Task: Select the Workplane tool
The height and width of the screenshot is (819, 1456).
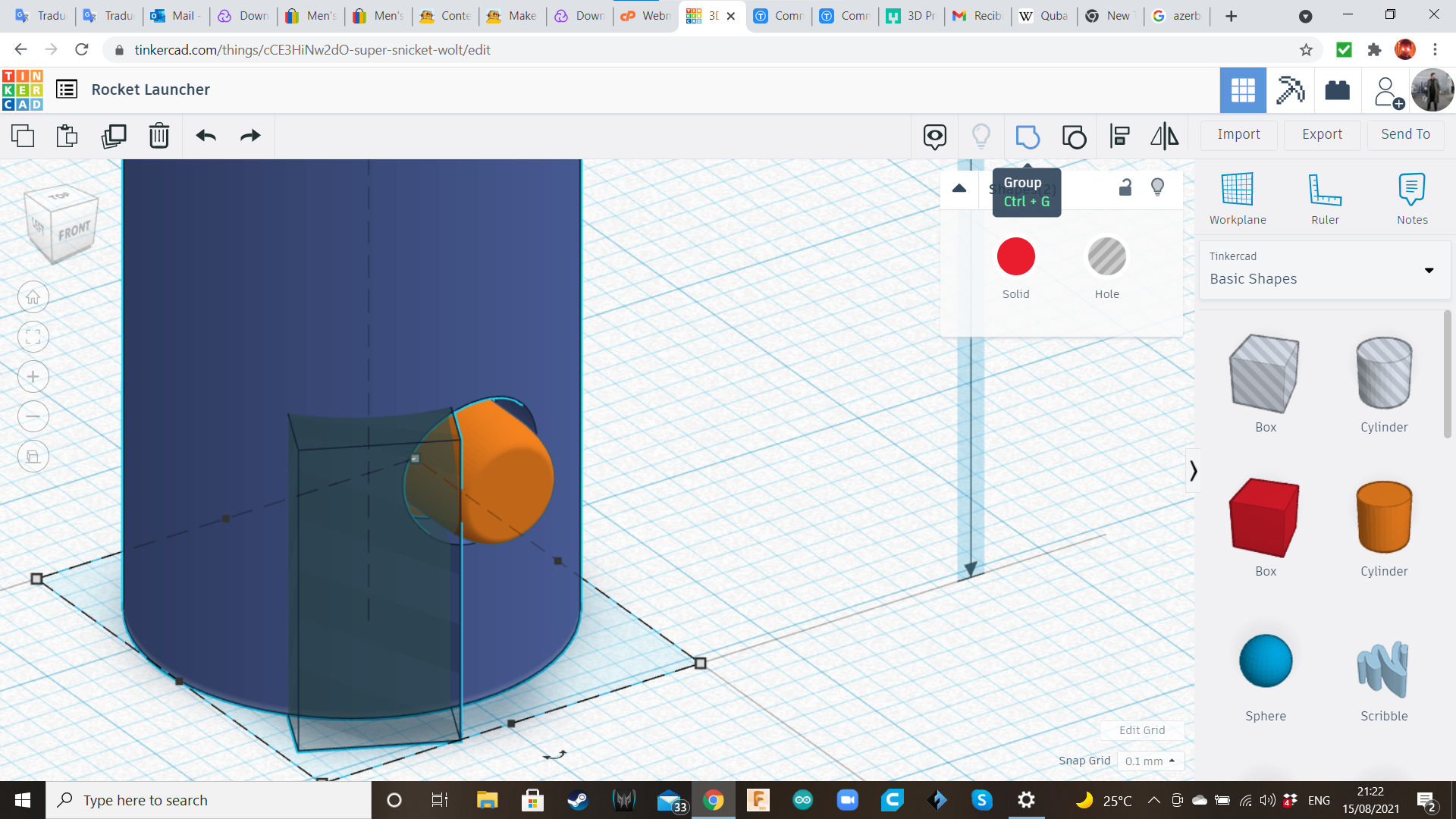Action: point(1237,197)
